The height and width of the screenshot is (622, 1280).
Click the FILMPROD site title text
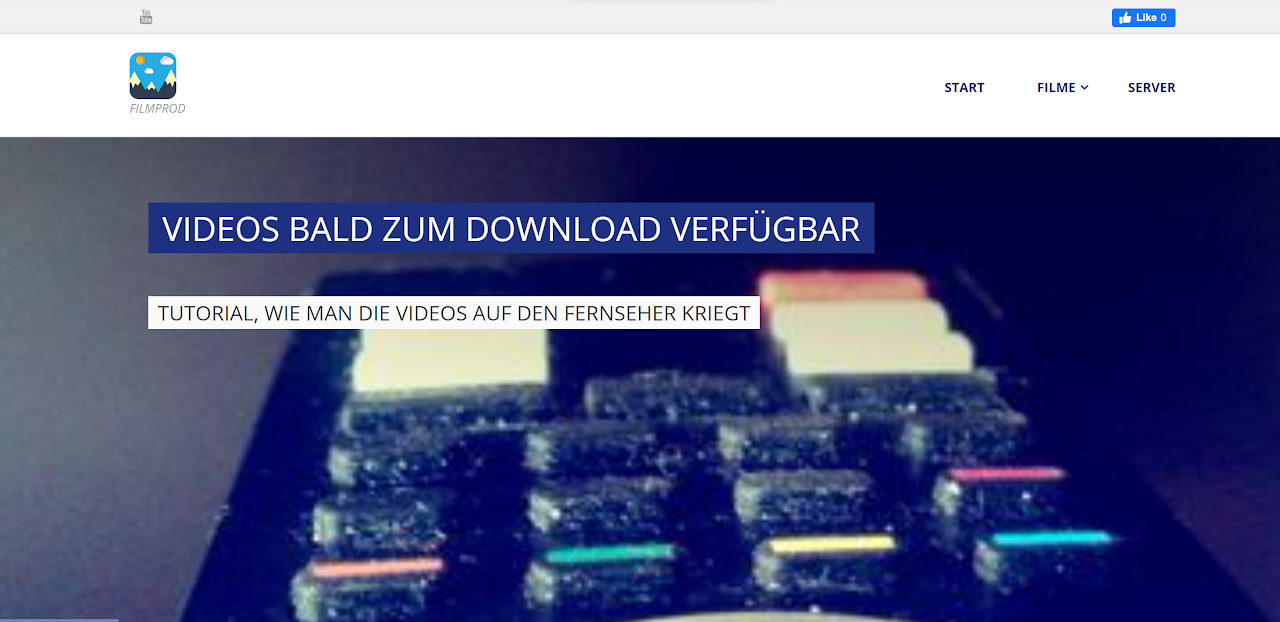pyautogui.click(x=157, y=109)
